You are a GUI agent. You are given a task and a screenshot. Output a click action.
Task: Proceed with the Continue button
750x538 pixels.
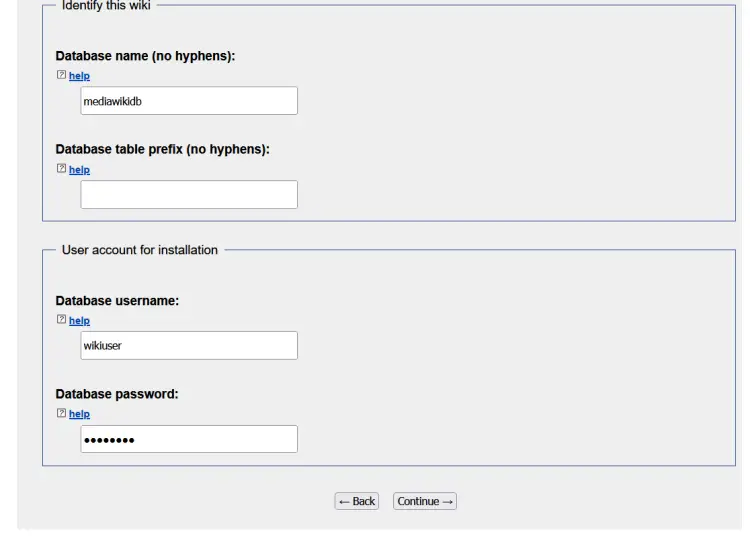[x=425, y=501]
